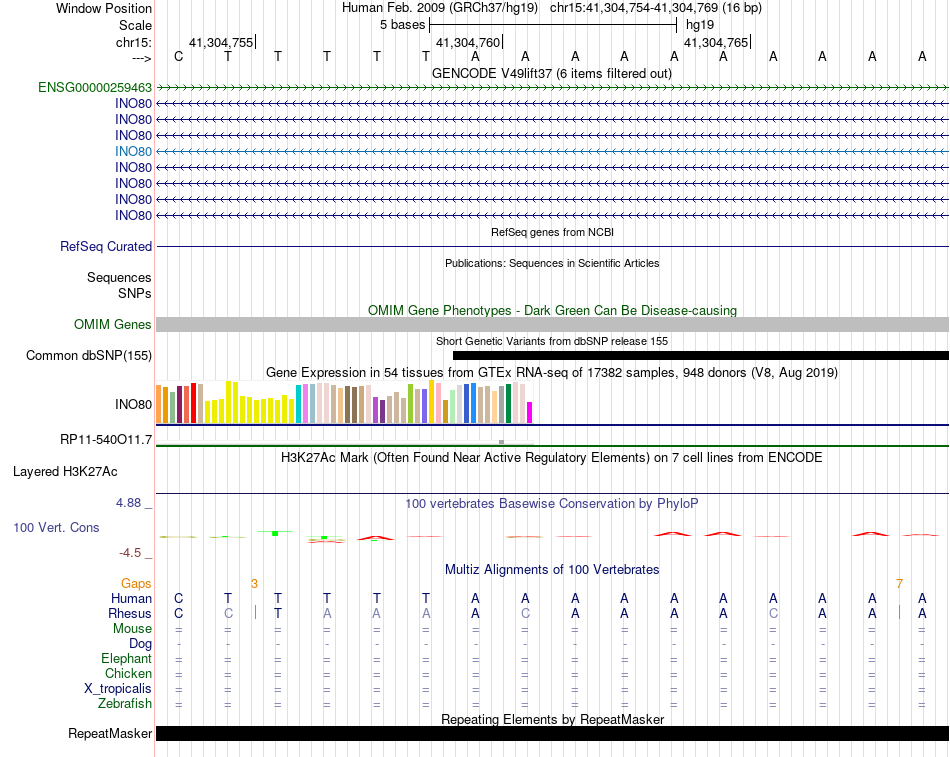Open Multiz Alignments of 100 Vertebrates title

pyautogui.click(x=552, y=570)
